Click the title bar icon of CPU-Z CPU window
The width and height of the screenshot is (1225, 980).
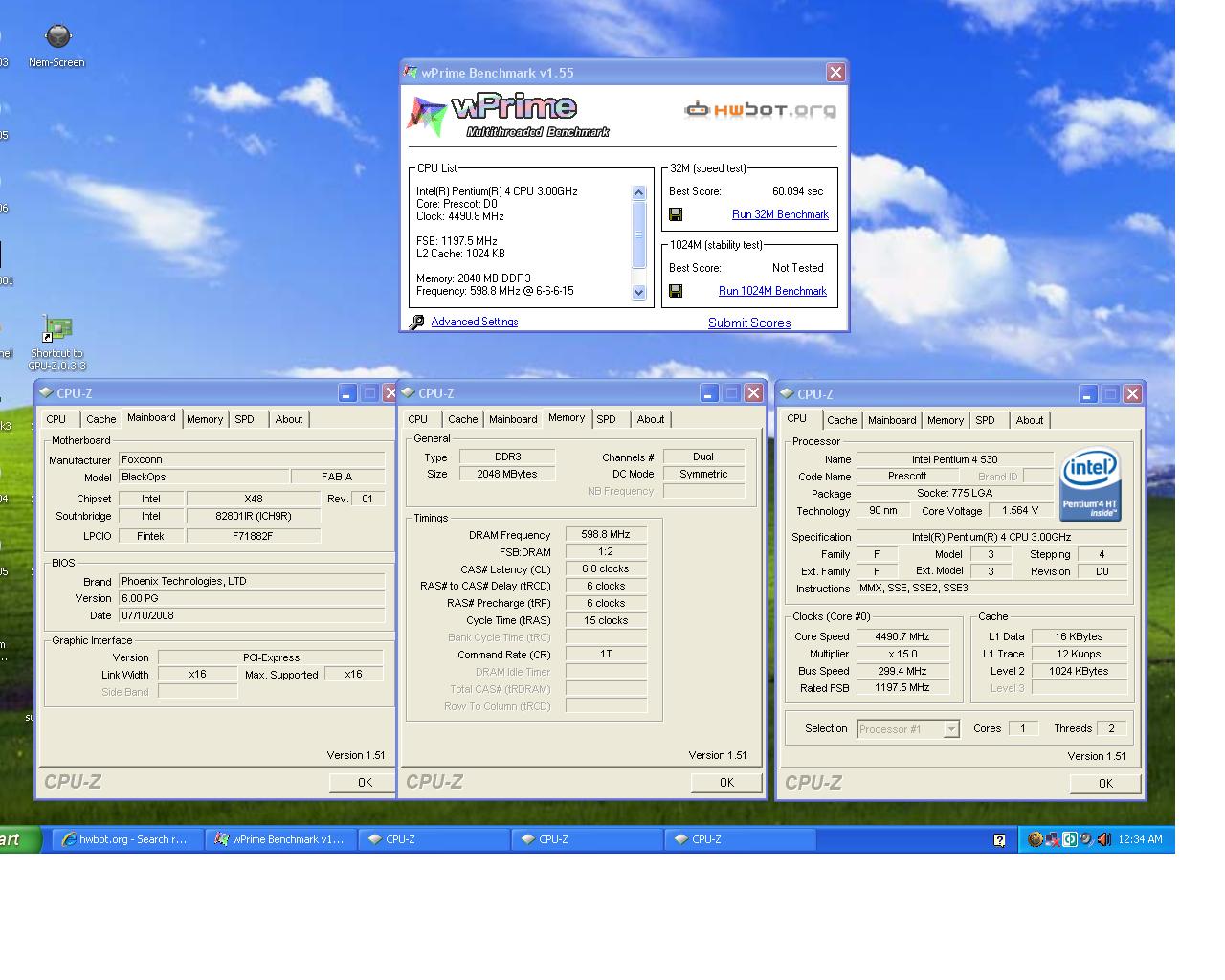[787, 394]
